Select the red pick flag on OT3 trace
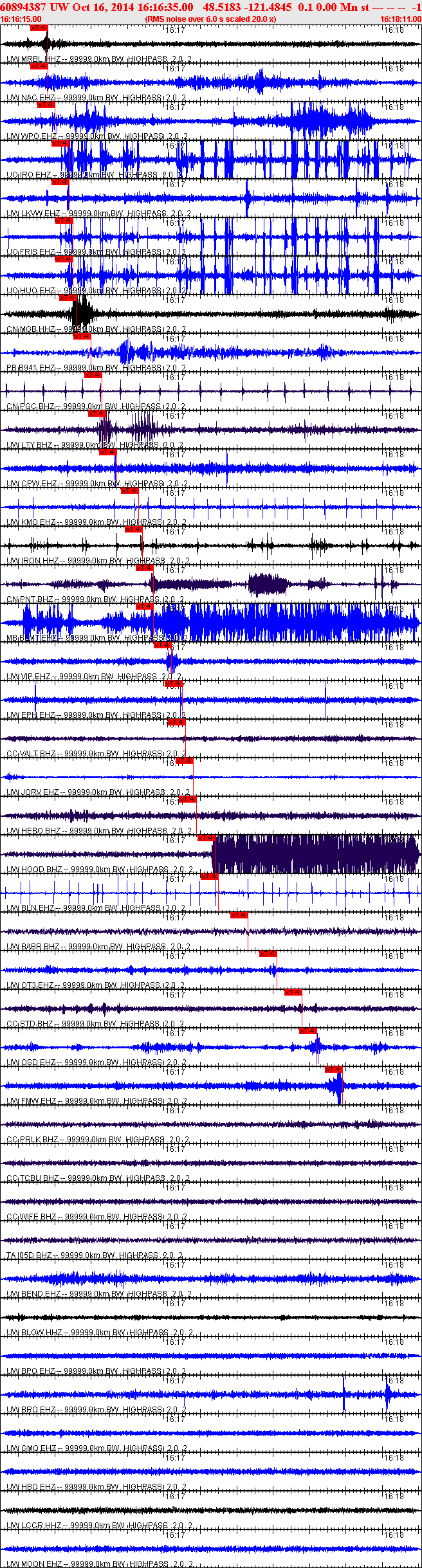422x1568 pixels. 268,954
